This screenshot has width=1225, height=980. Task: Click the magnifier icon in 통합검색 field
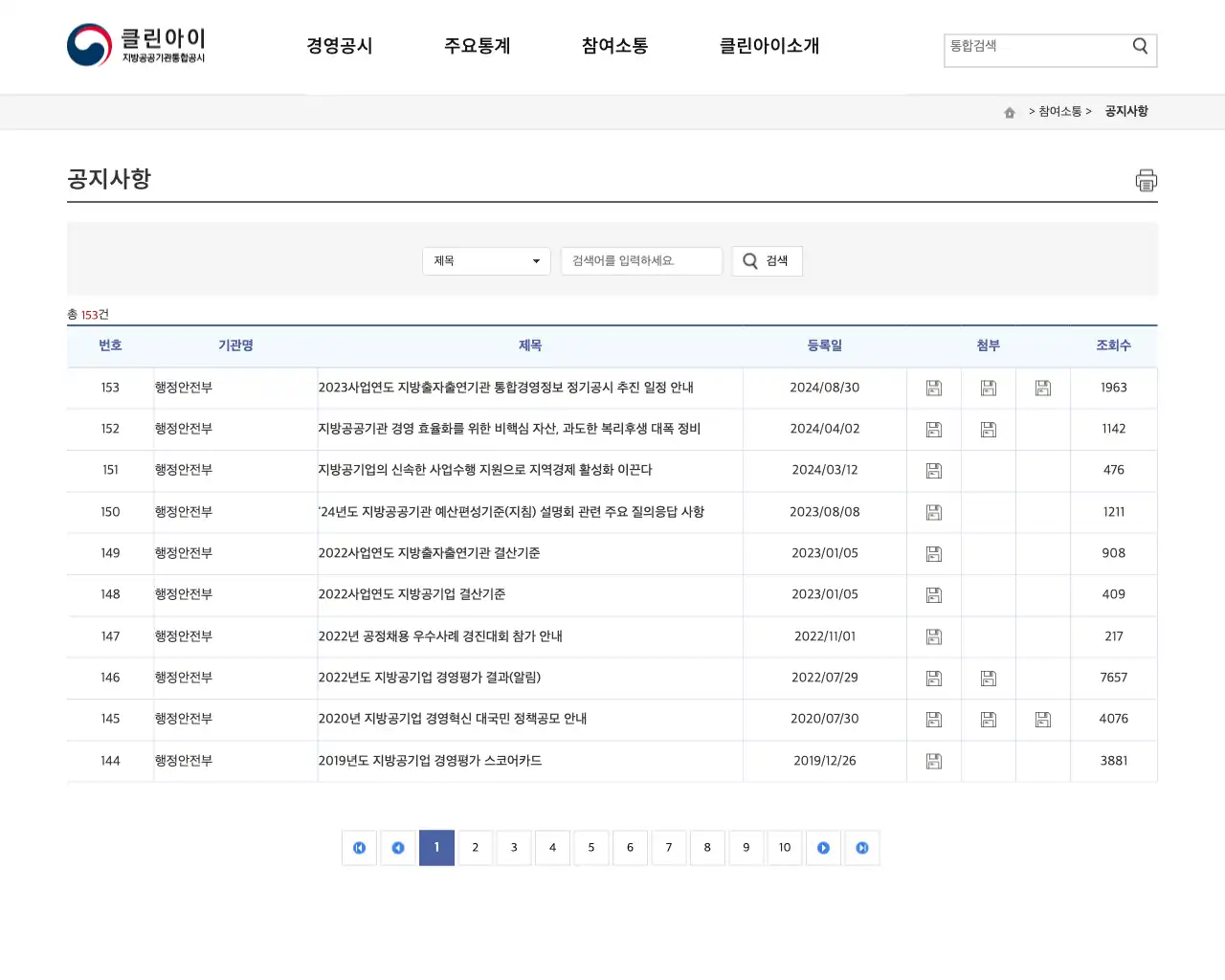pyautogui.click(x=1139, y=45)
